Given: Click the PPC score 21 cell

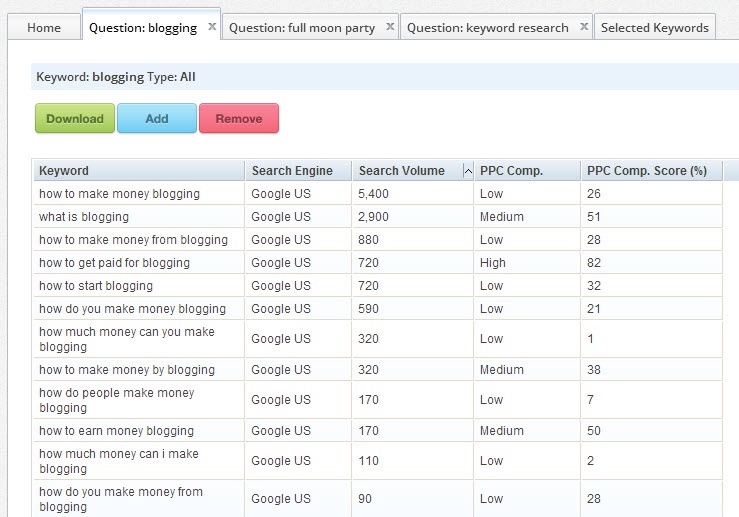Looking at the screenshot, I should (x=652, y=309).
